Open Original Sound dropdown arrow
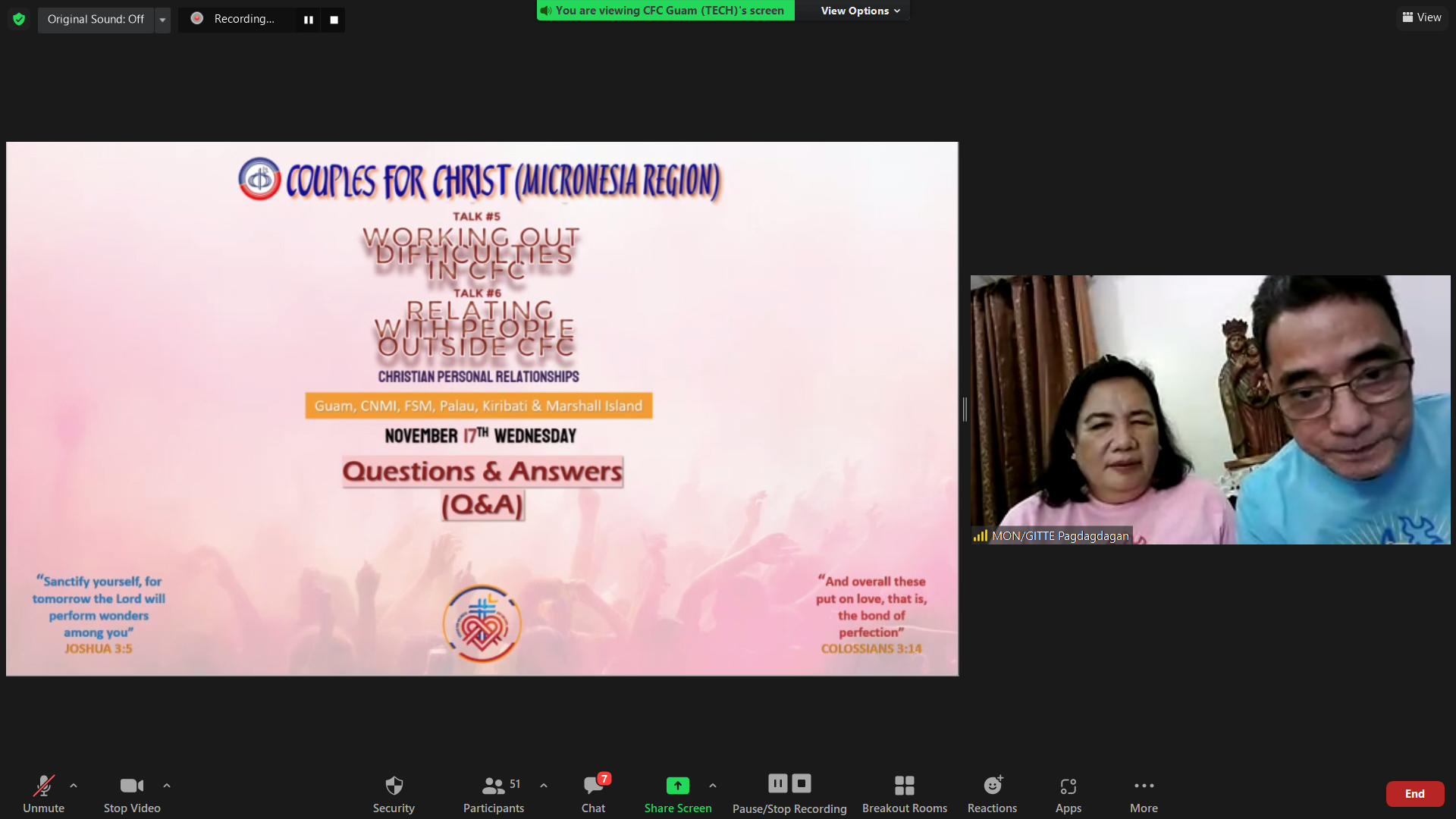1456x819 pixels. click(162, 20)
